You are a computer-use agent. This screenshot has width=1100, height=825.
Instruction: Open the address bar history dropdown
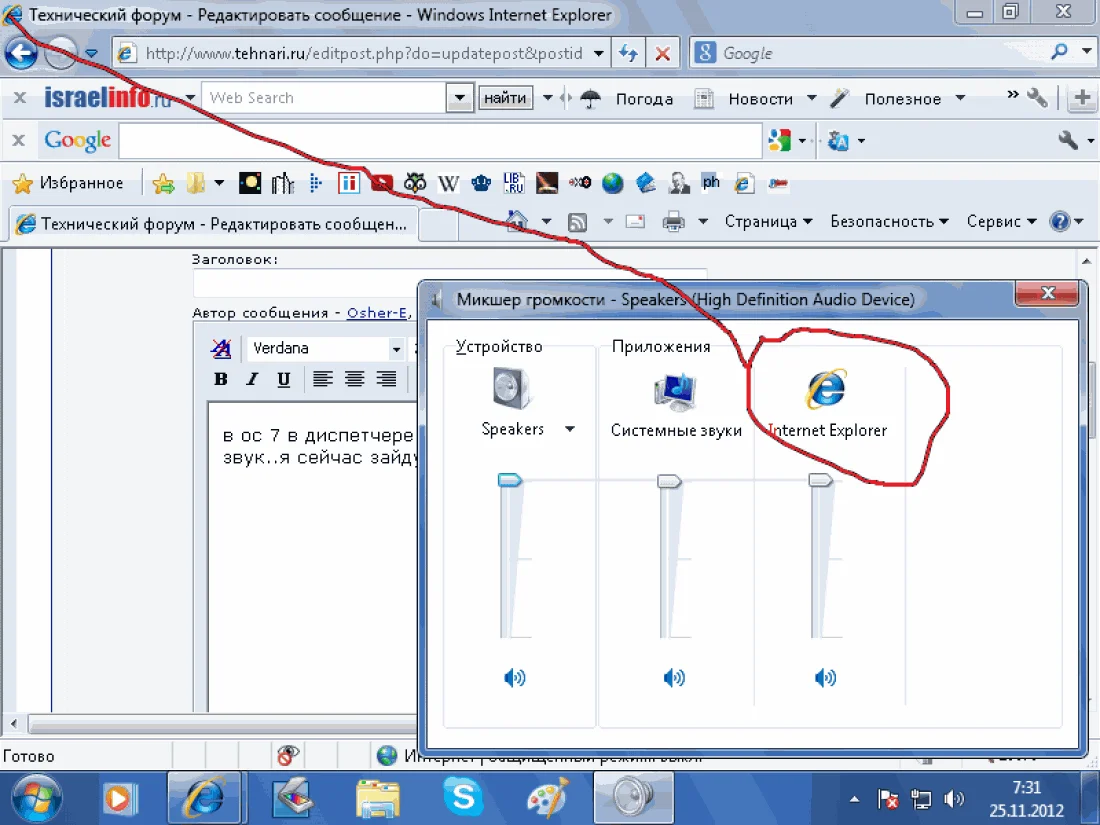pyautogui.click(x=598, y=53)
